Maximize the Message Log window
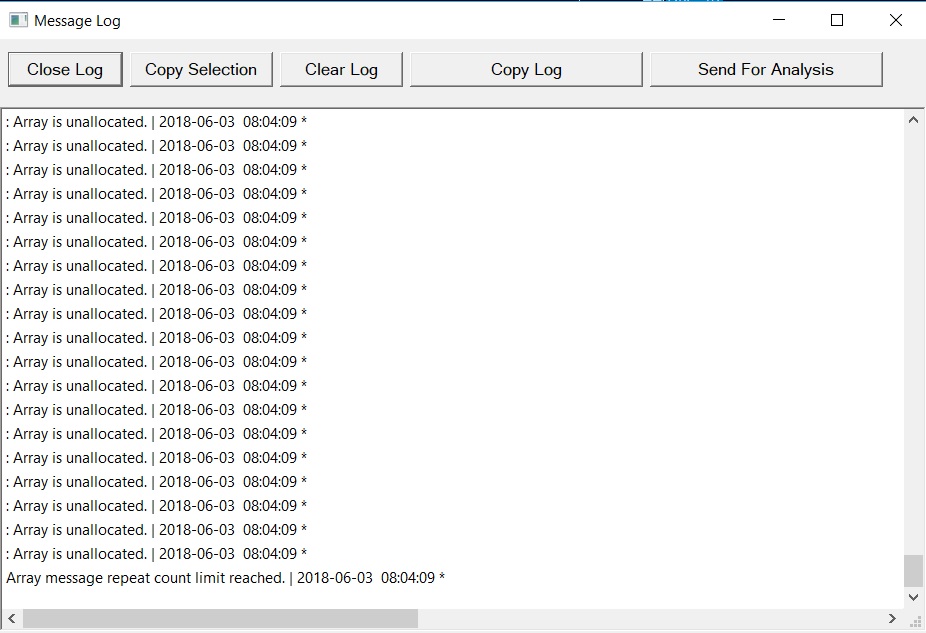926x633 pixels. [837, 20]
